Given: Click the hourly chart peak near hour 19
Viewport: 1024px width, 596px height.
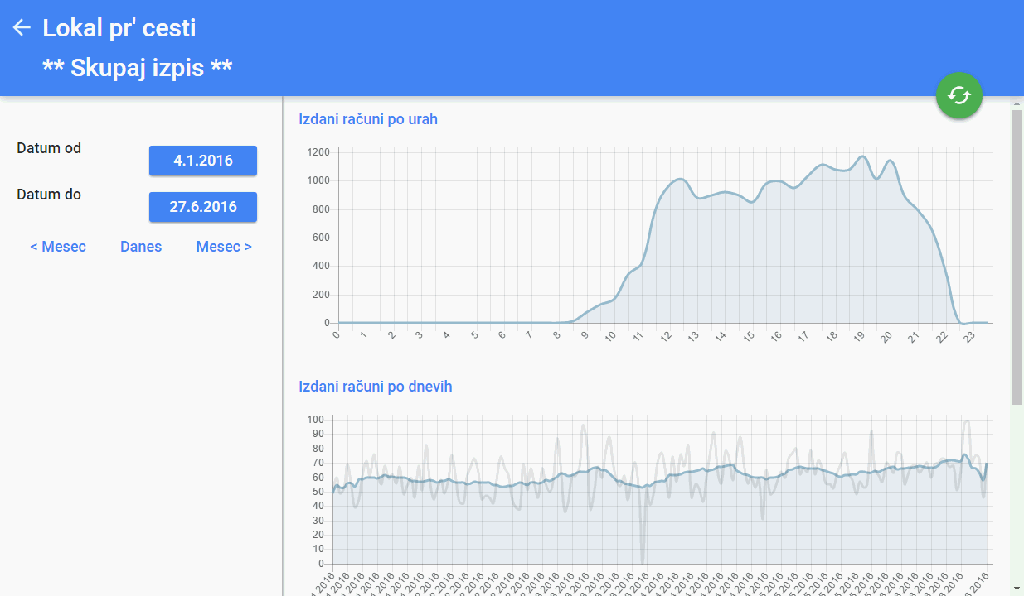Looking at the screenshot, I should [861, 157].
